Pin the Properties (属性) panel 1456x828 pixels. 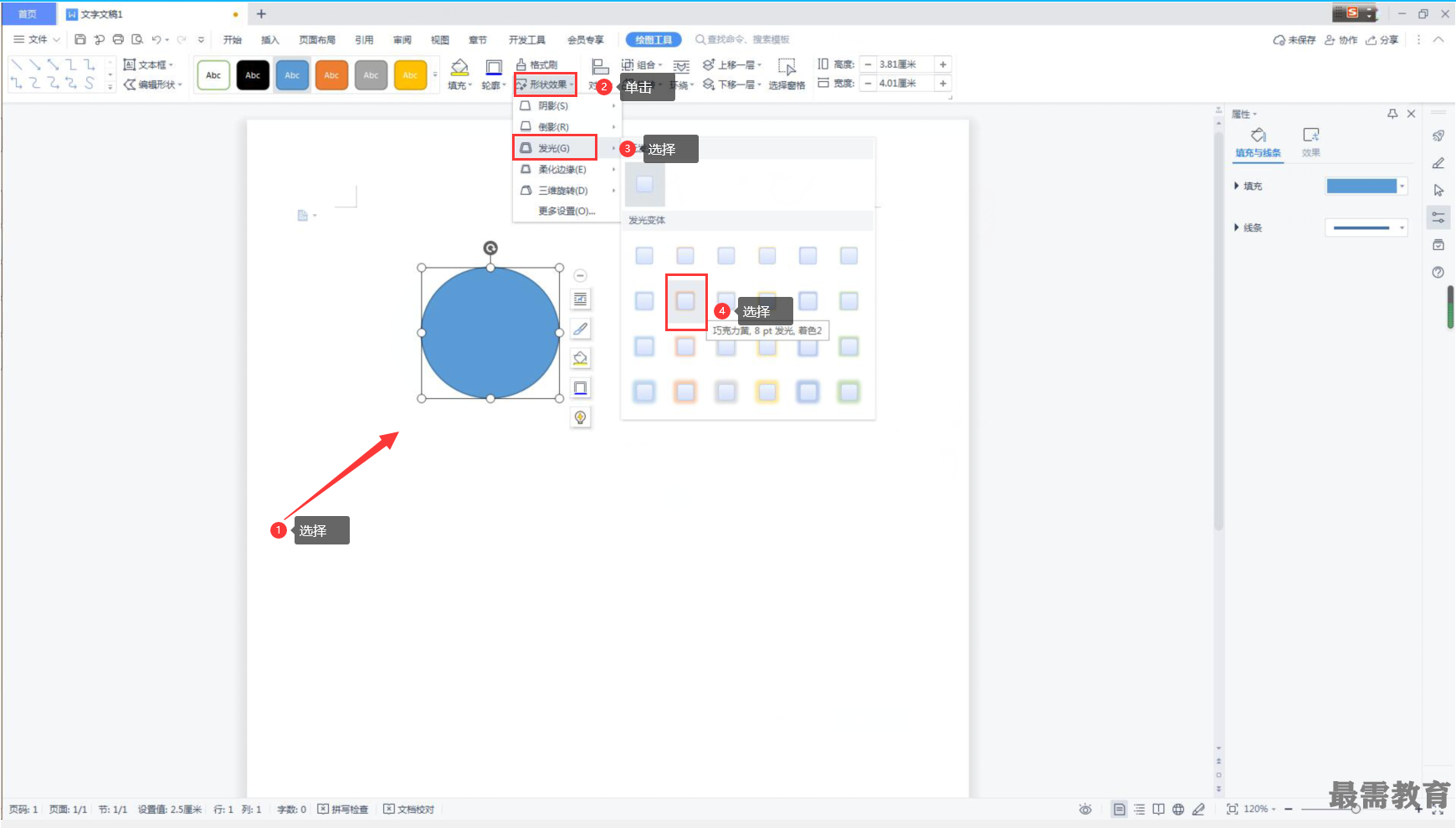pyautogui.click(x=1392, y=114)
